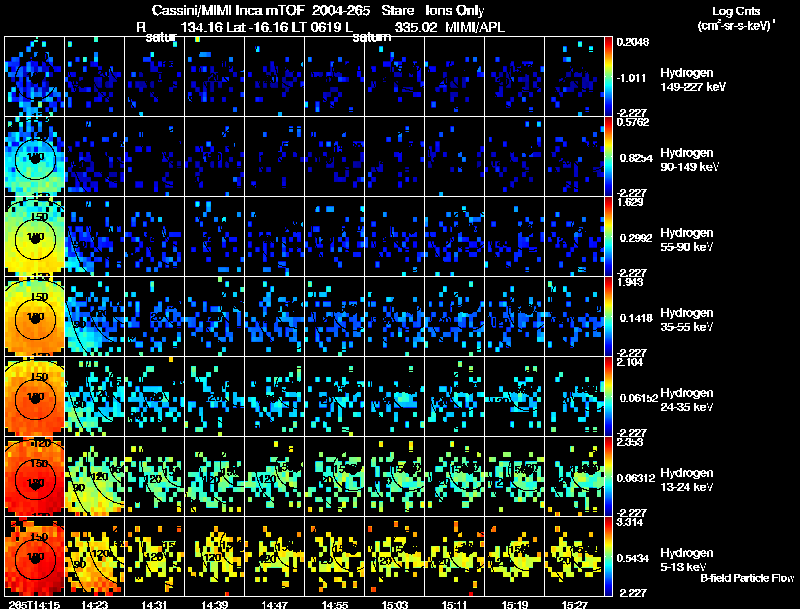Click the "15:27" time label
The width and height of the screenshot is (800, 609).
point(575,604)
